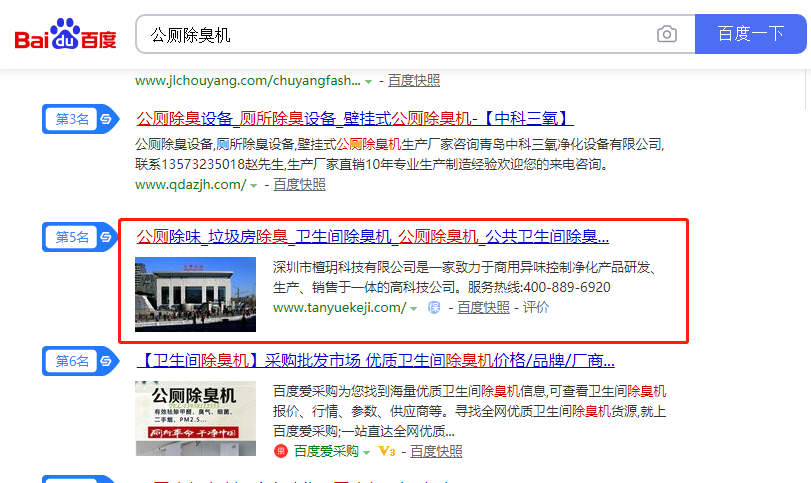Open 百度快照 for jlchouyang.com result

(x=414, y=81)
